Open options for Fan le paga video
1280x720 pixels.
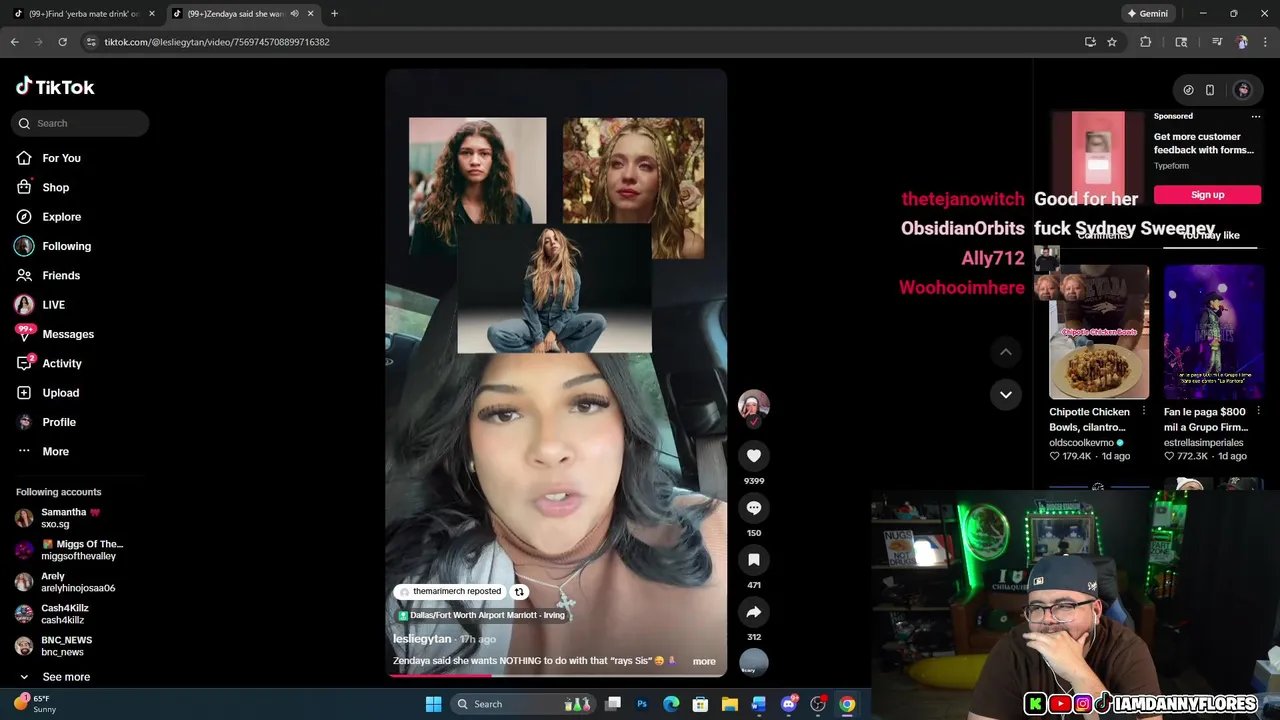1258,412
